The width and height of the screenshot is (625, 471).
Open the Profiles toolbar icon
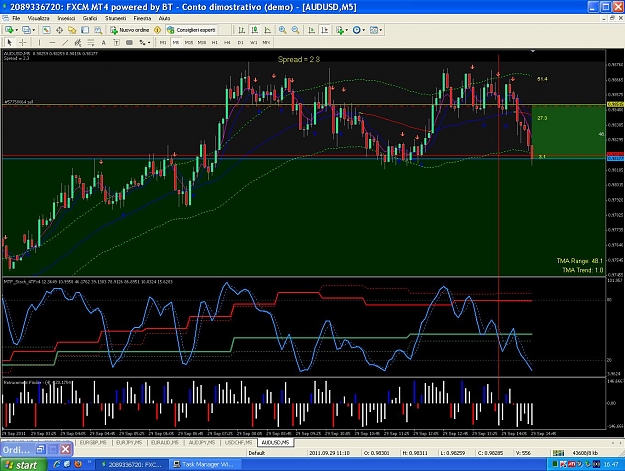click(26, 30)
